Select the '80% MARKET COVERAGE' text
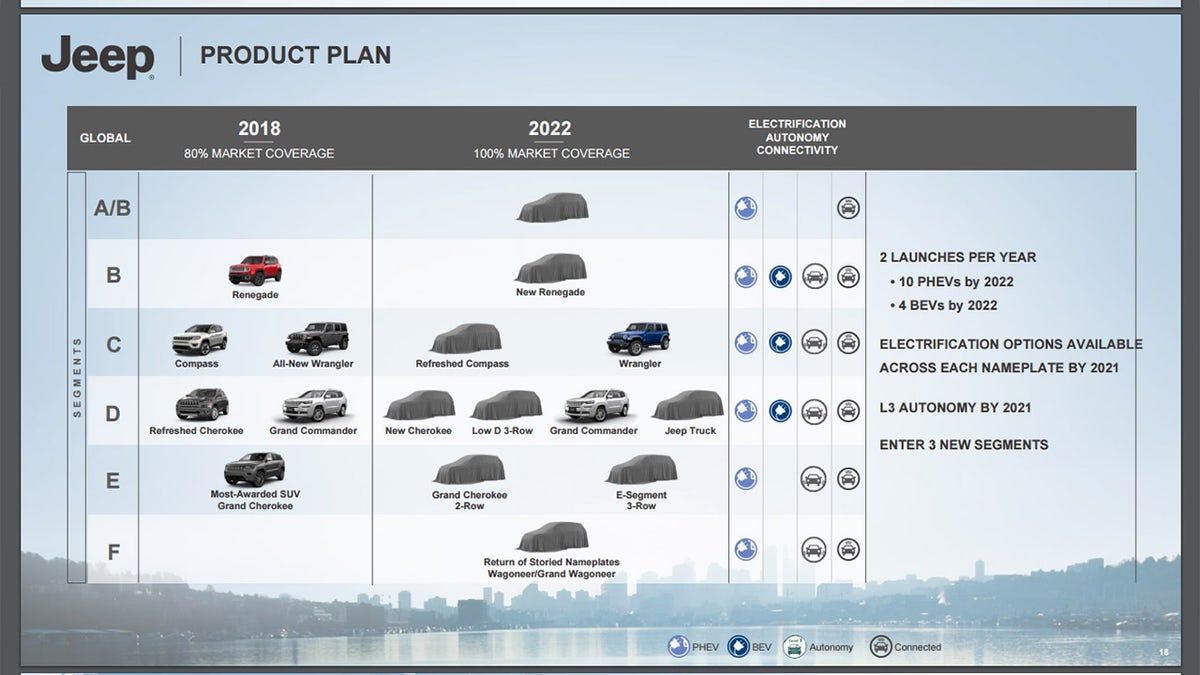Image resolution: width=1200 pixels, height=675 pixels. click(x=259, y=154)
